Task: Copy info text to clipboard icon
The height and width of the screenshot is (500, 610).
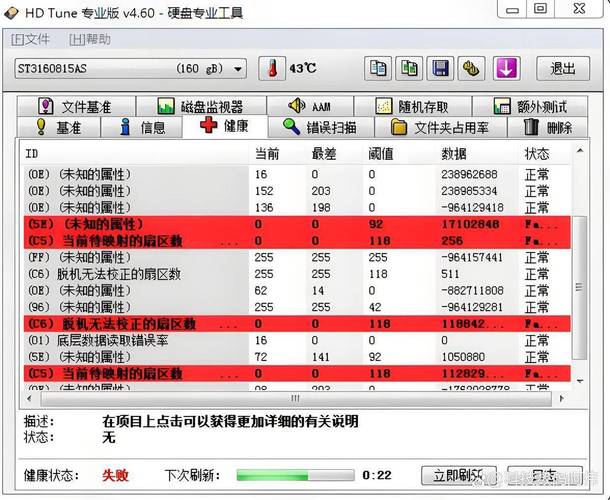Action: 378,68
